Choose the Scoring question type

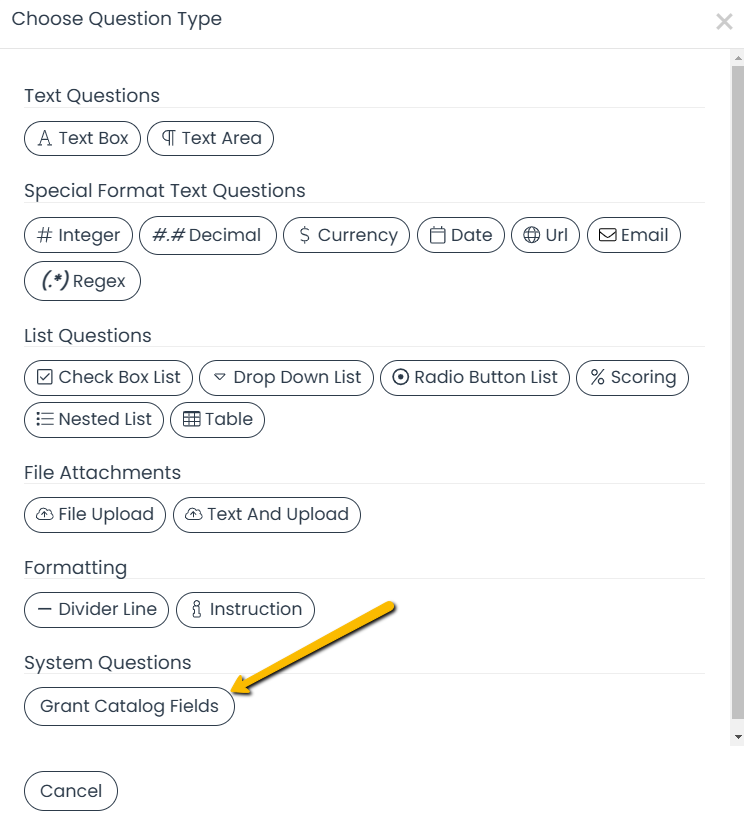click(632, 377)
